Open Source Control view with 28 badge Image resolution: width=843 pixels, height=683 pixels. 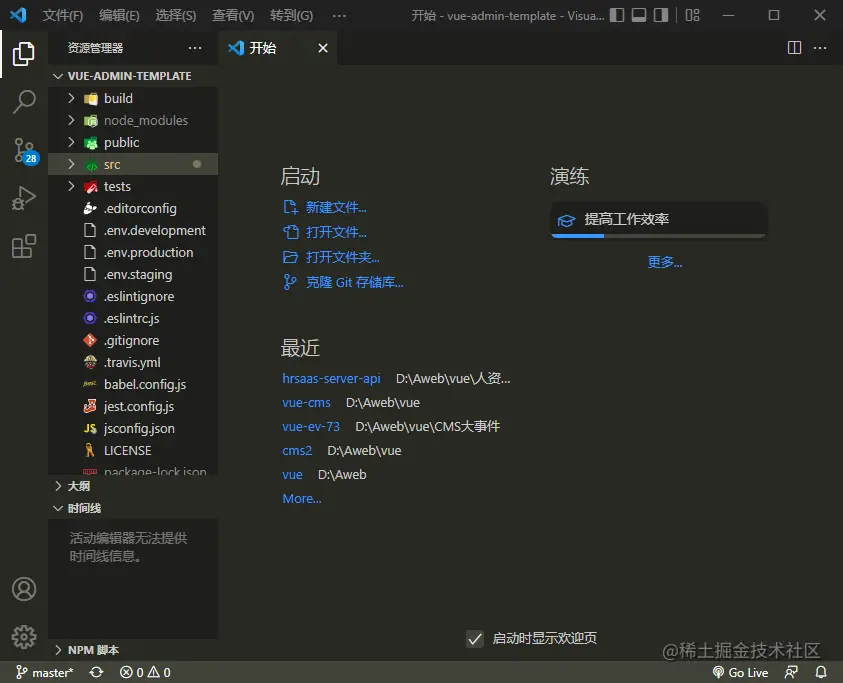pos(25,151)
